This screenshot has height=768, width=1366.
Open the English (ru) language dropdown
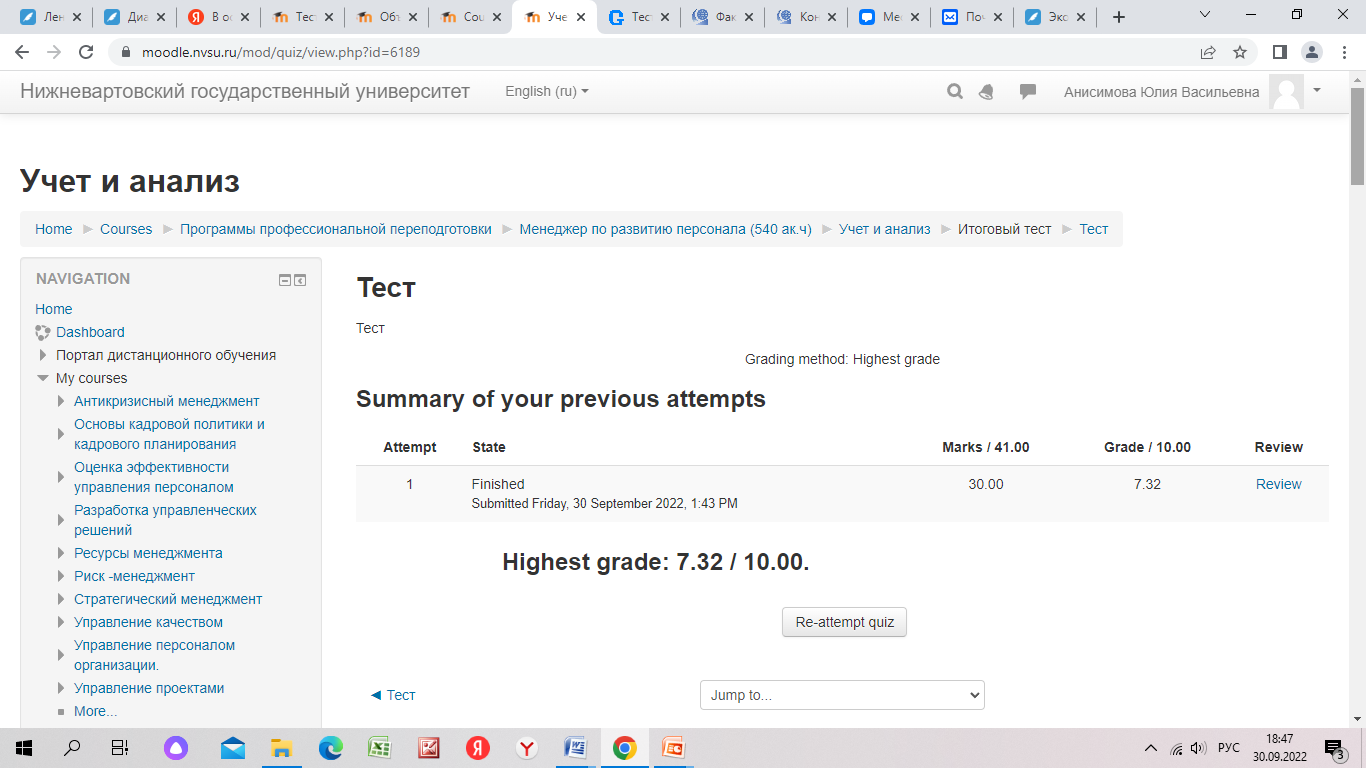[547, 91]
